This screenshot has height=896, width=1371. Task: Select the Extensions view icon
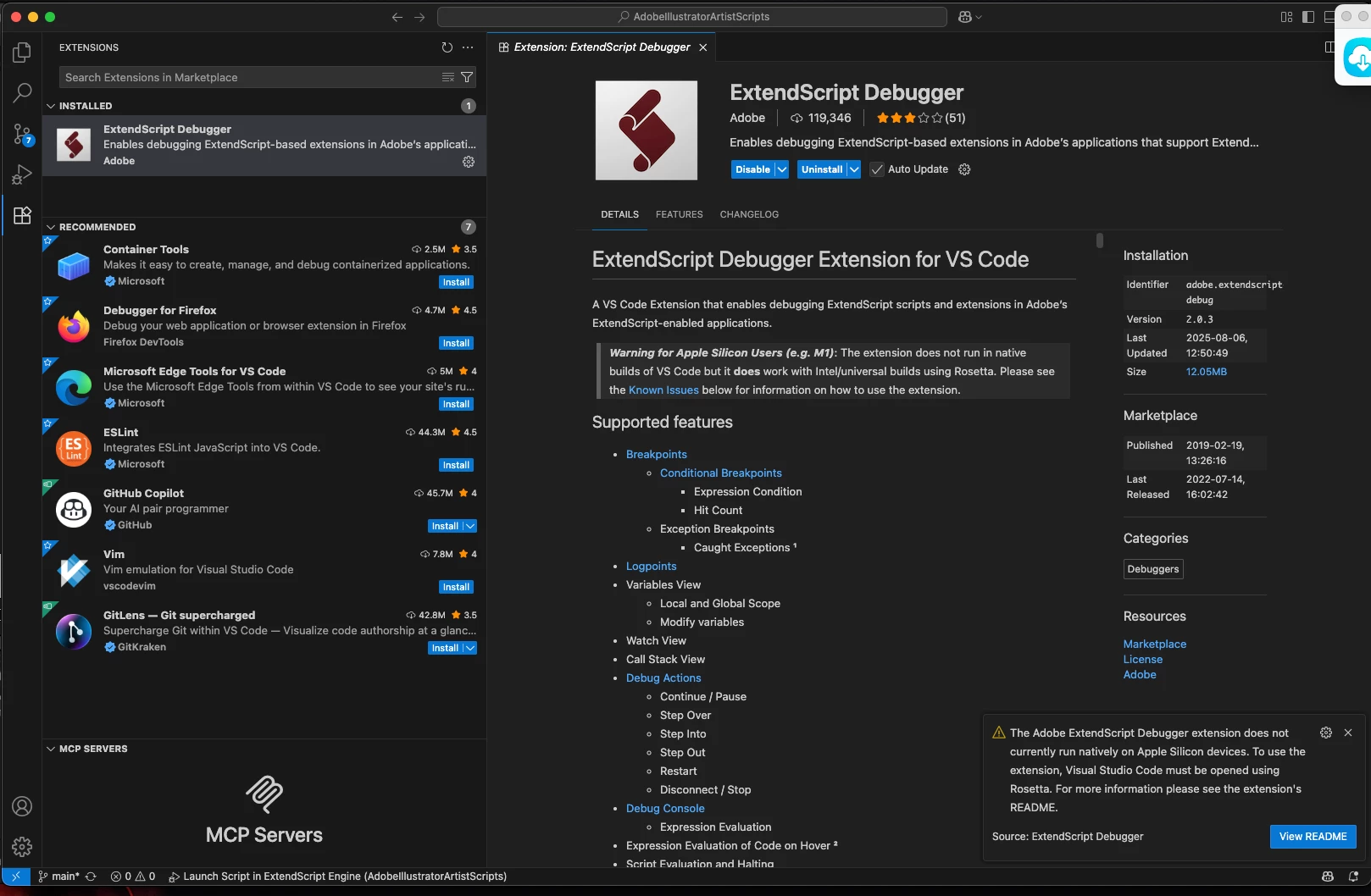(22, 215)
